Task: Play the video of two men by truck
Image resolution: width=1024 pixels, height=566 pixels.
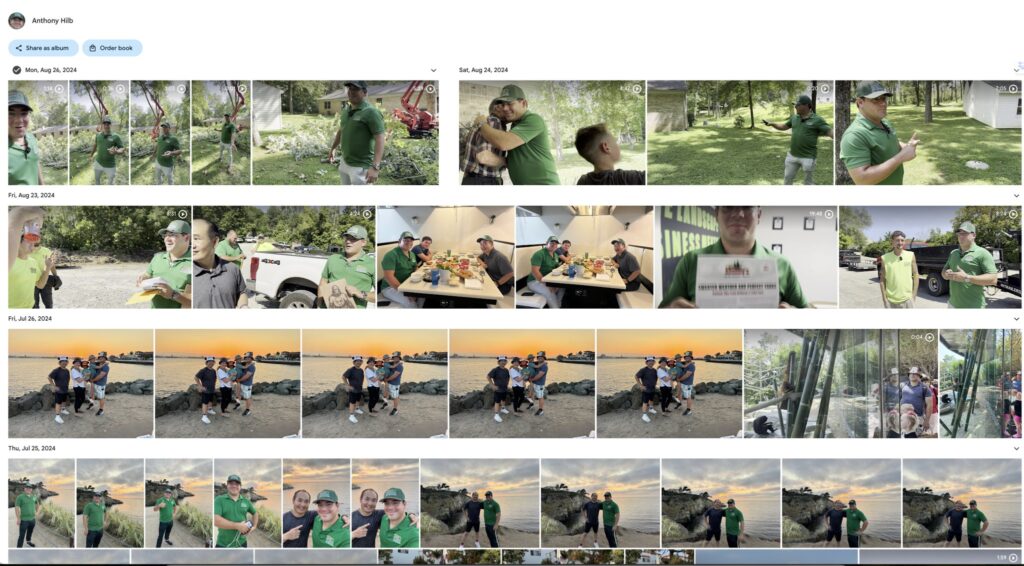Action: pyautogui.click(x=1013, y=214)
